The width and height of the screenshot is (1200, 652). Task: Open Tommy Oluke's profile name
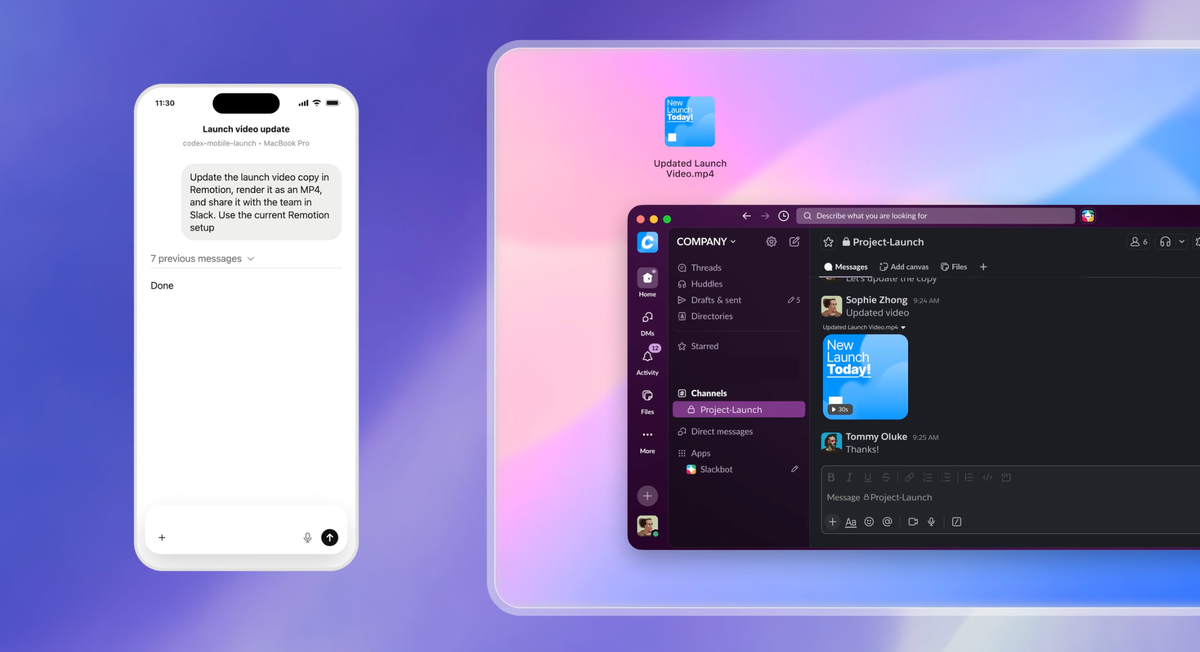click(x=876, y=437)
